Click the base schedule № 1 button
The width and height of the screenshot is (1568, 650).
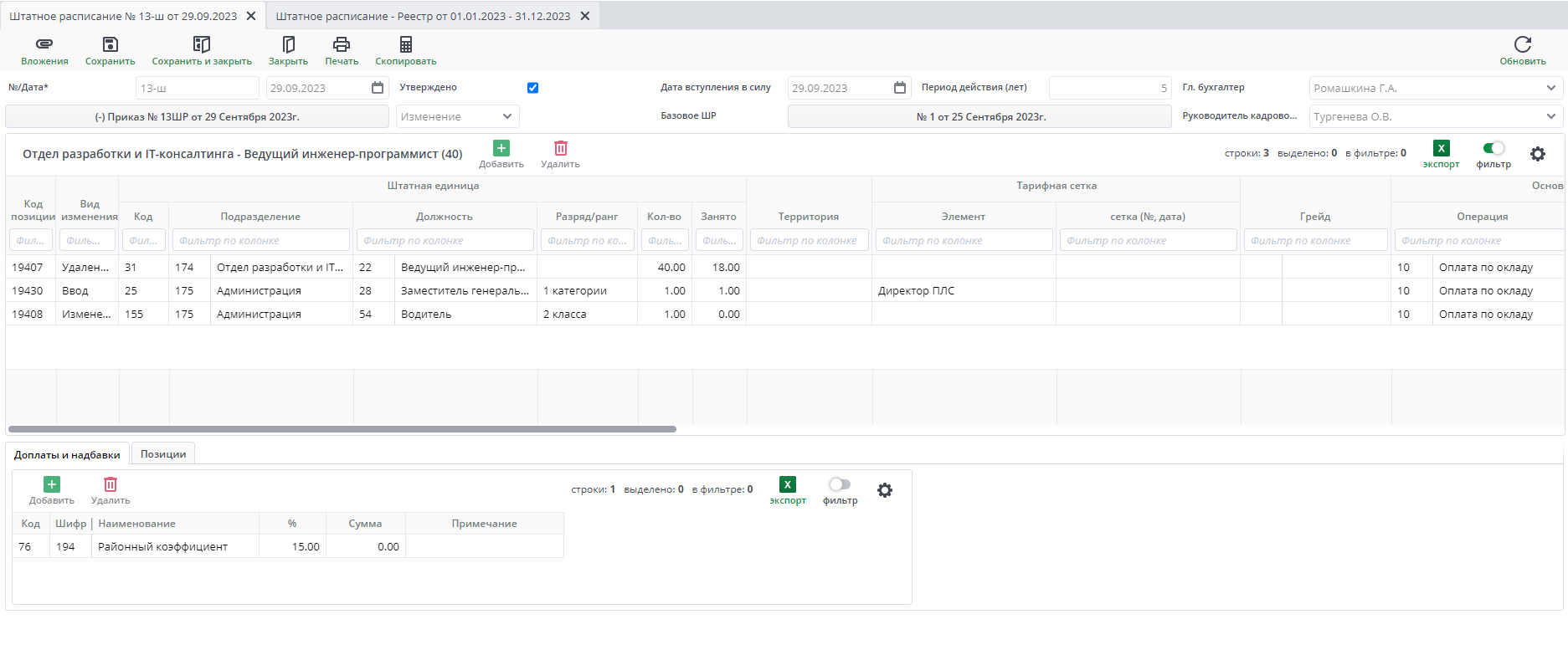pyautogui.click(x=979, y=116)
